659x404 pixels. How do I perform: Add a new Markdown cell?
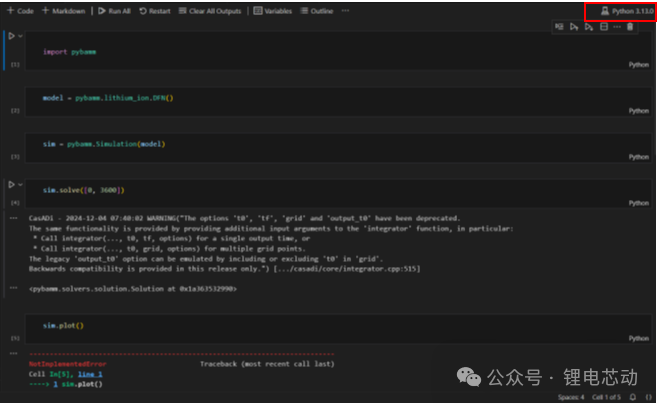[63, 11]
